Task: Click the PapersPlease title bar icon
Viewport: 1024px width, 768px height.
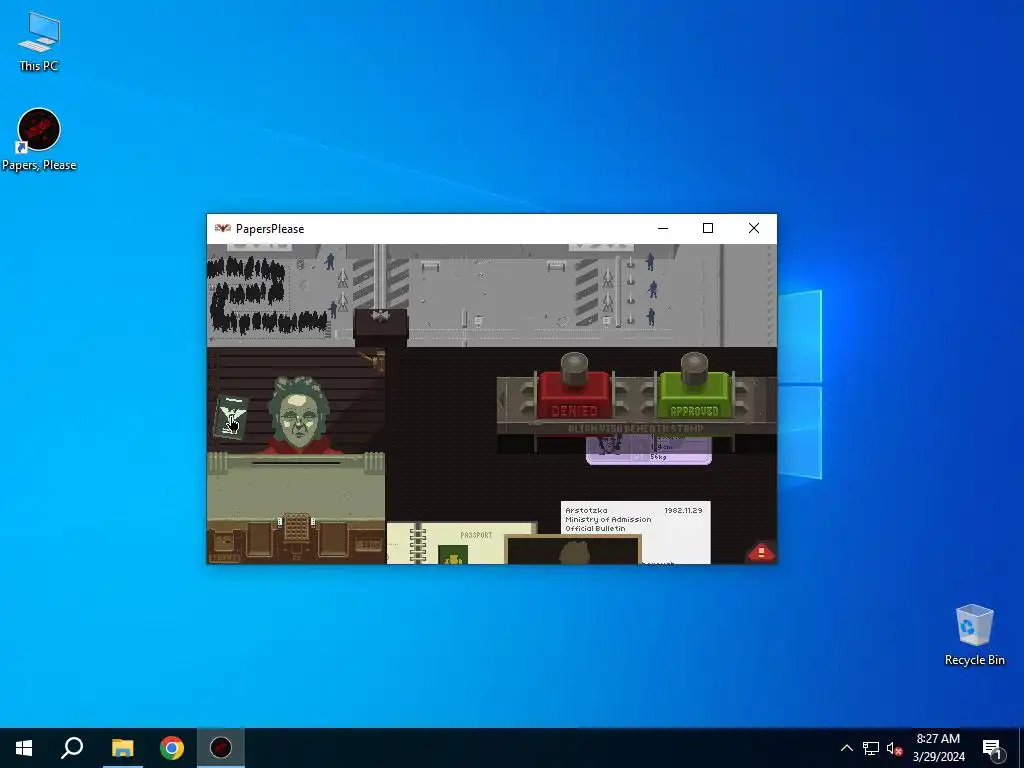Action: 223,229
